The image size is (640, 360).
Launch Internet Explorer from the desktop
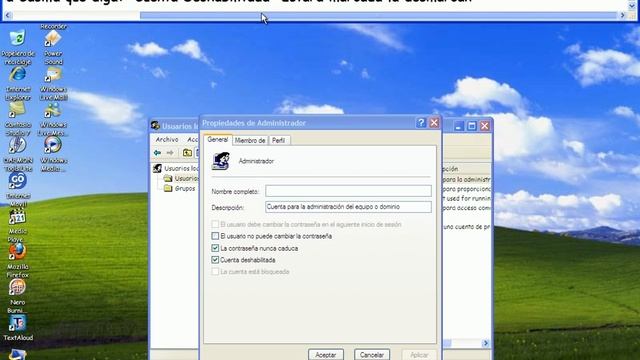(x=18, y=74)
